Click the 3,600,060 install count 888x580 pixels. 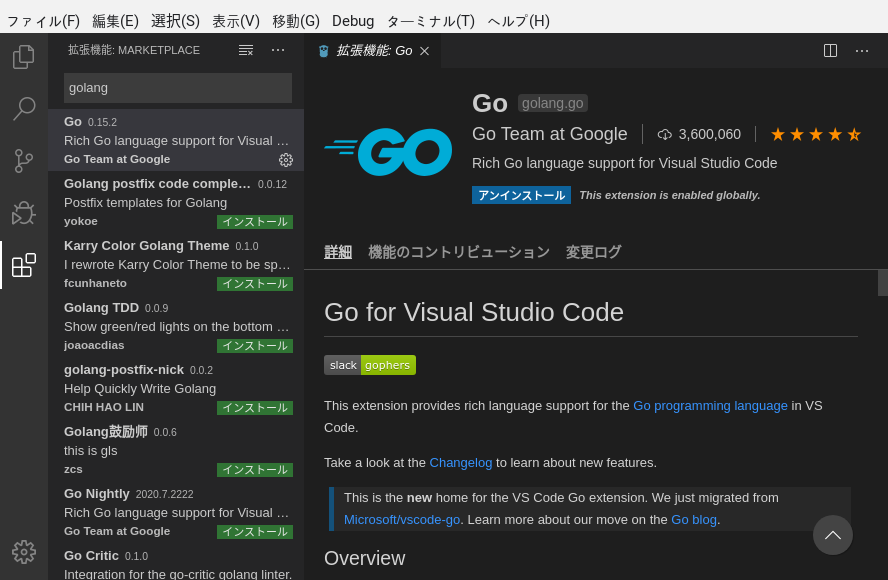click(709, 134)
